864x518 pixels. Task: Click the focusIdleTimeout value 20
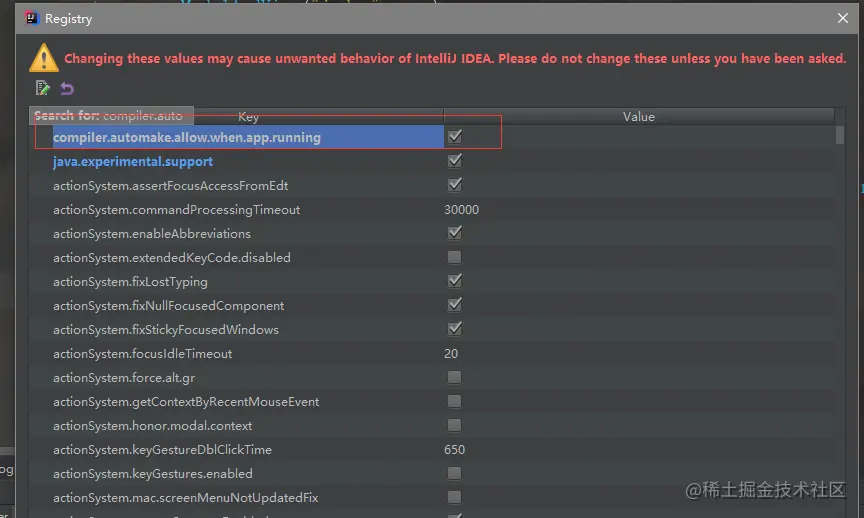[451, 354]
